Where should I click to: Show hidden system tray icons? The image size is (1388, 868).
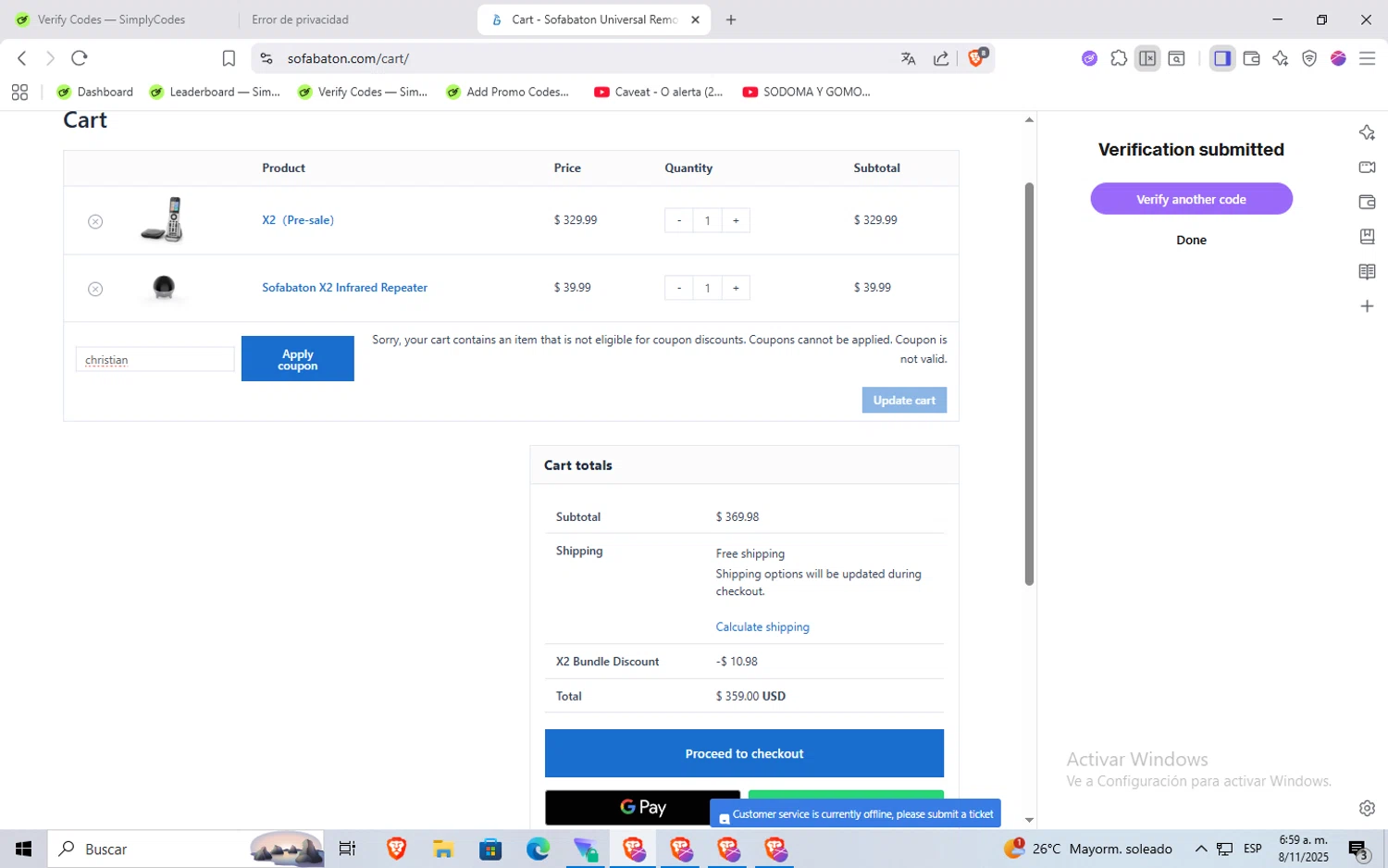pyautogui.click(x=1201, y=849)
